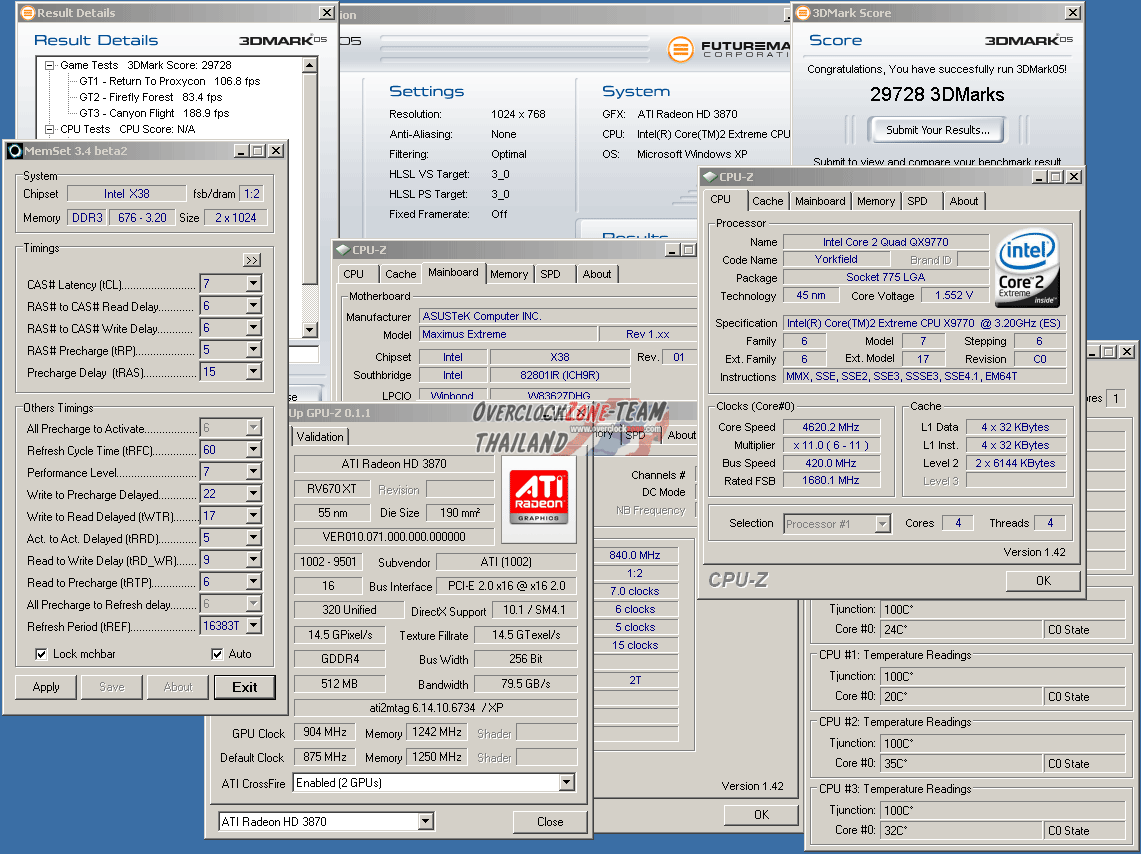Toggle the Auto checkbox in MemSet
This screenshot has height=854, width=1141.
pyautogui.click(x=217, y=654)
